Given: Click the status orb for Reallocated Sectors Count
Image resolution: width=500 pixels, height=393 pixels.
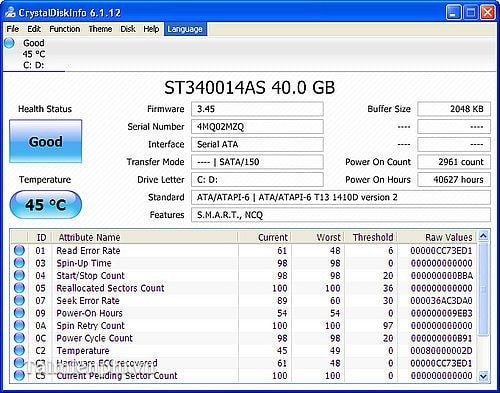Looking at the screenshot, I should (19, 288).
